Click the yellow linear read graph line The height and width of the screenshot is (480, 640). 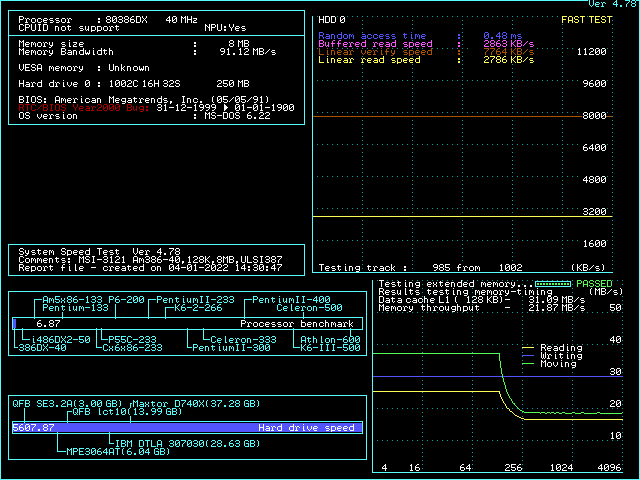[462, 217]
